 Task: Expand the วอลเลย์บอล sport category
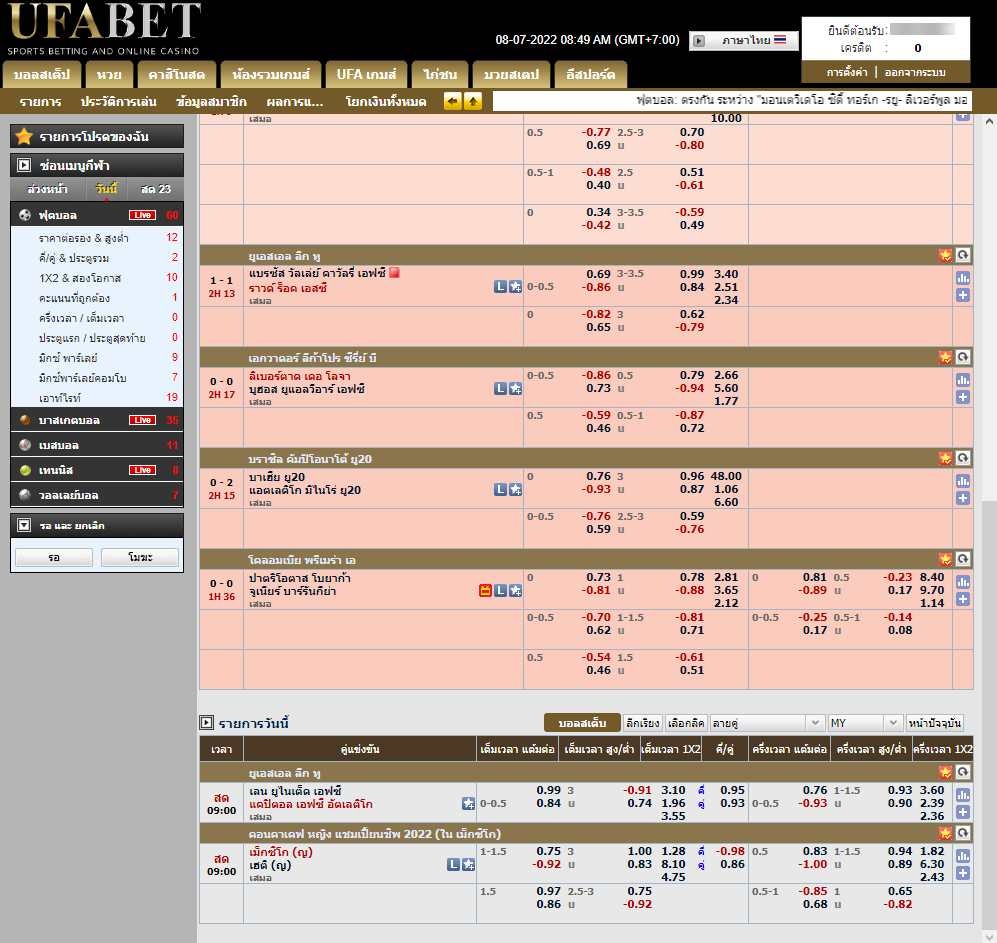(x=97, y=495)
